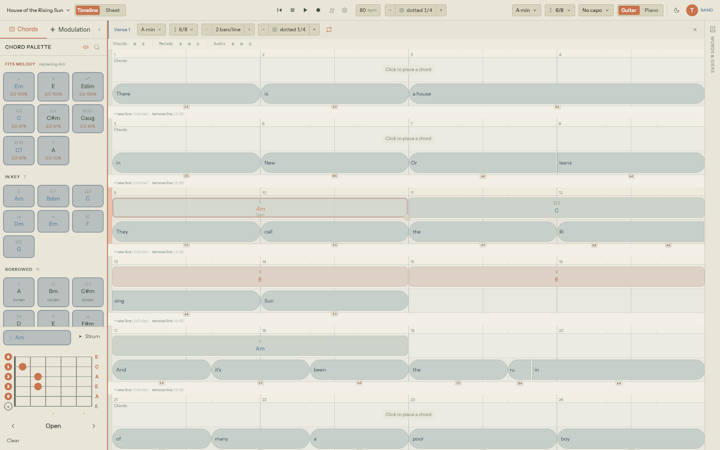Open Words & Ideas side panel icon
This screenshot has width=720, height=450.
pos(712,29)
